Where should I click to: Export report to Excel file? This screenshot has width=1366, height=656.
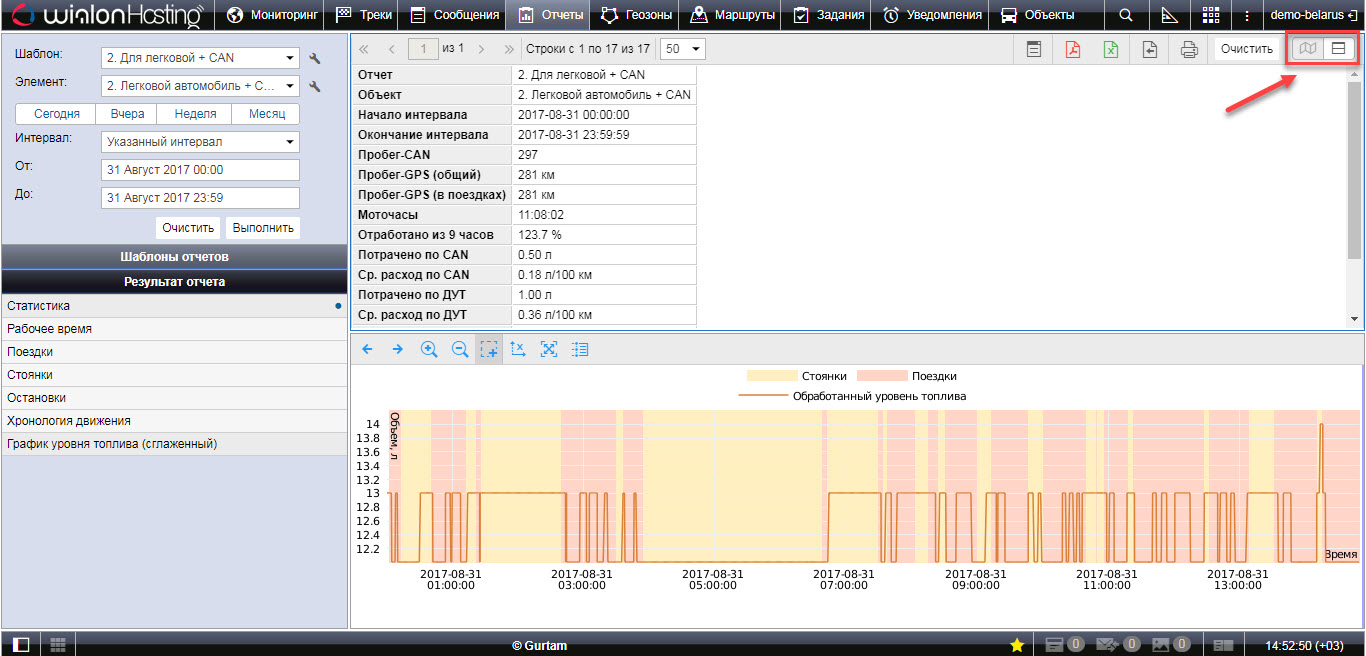(1111, 49)
